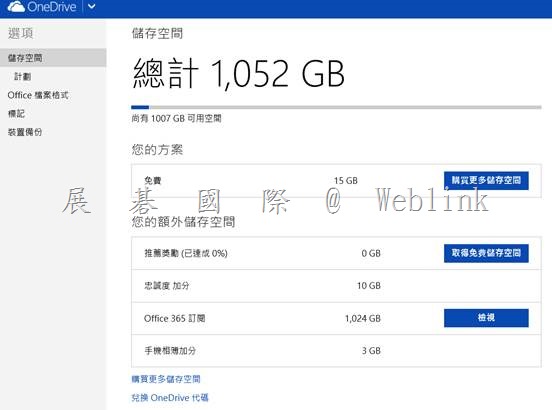This screenshot has width=552, height=410.
Task: Click the 購買更多儲存空間 blue button
Action: [x=486, y=181]
